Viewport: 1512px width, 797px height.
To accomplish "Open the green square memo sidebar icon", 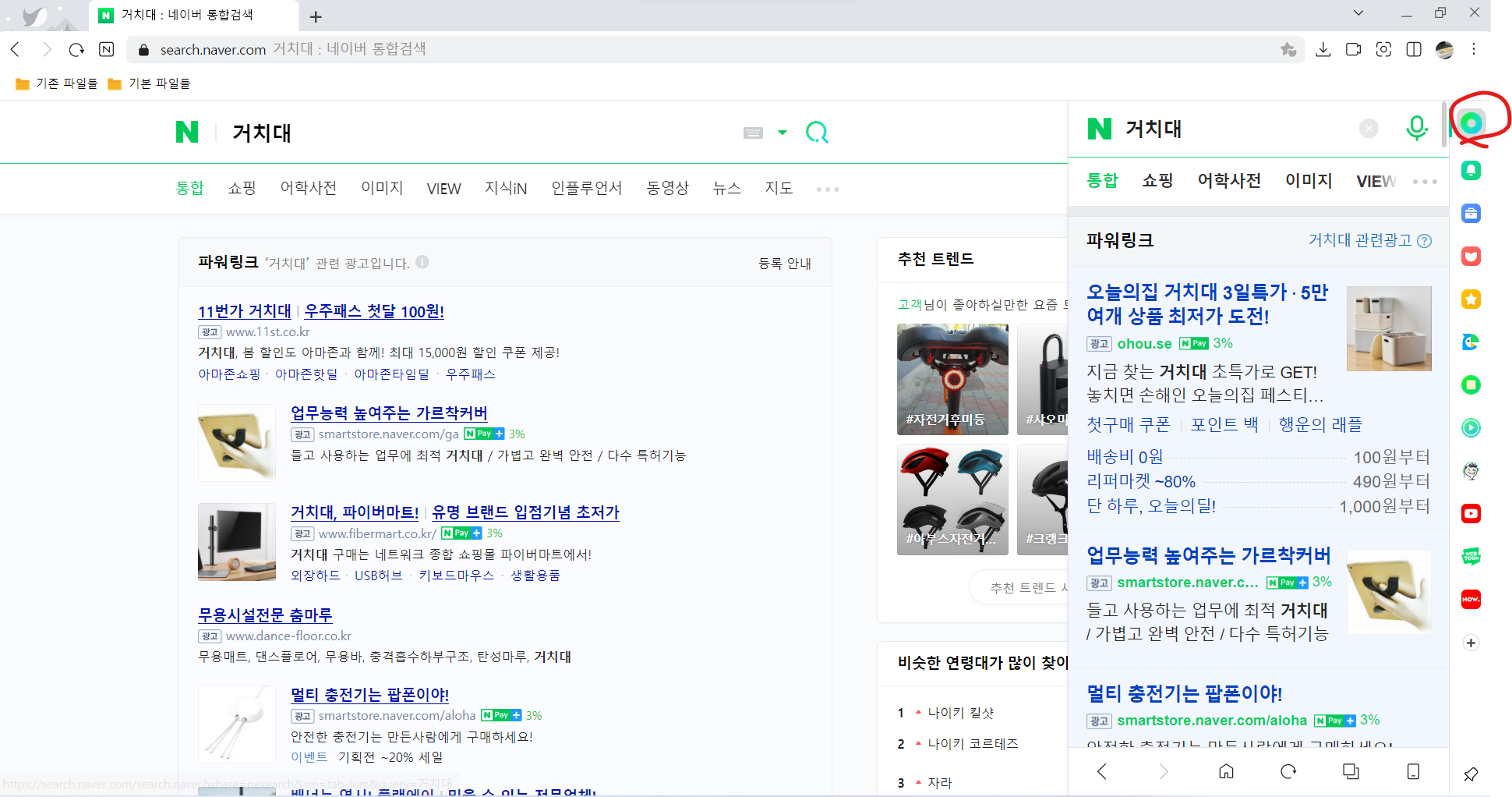I will 1471,384.
